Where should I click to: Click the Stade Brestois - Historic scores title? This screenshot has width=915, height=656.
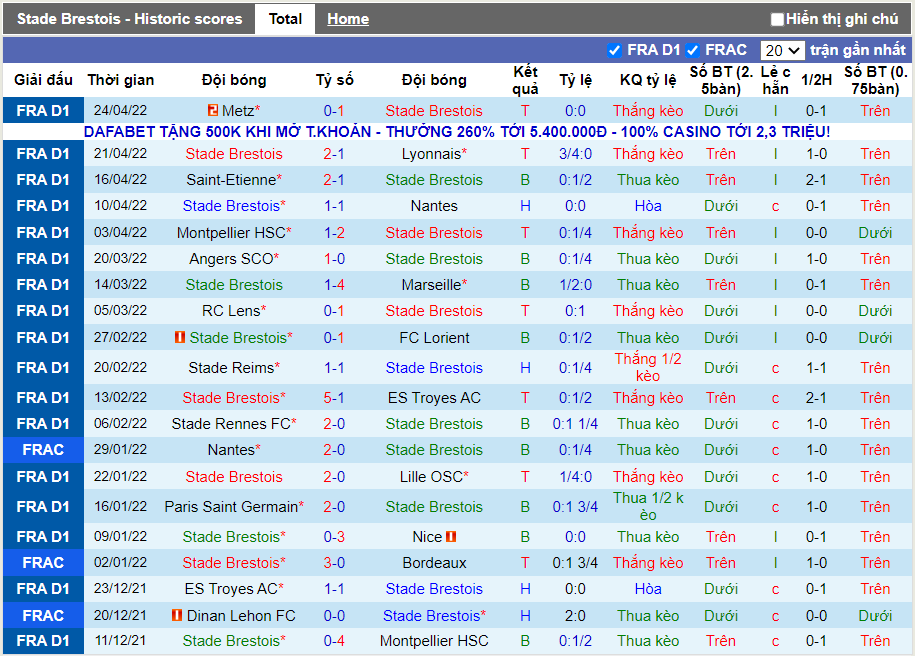[130, 19]
